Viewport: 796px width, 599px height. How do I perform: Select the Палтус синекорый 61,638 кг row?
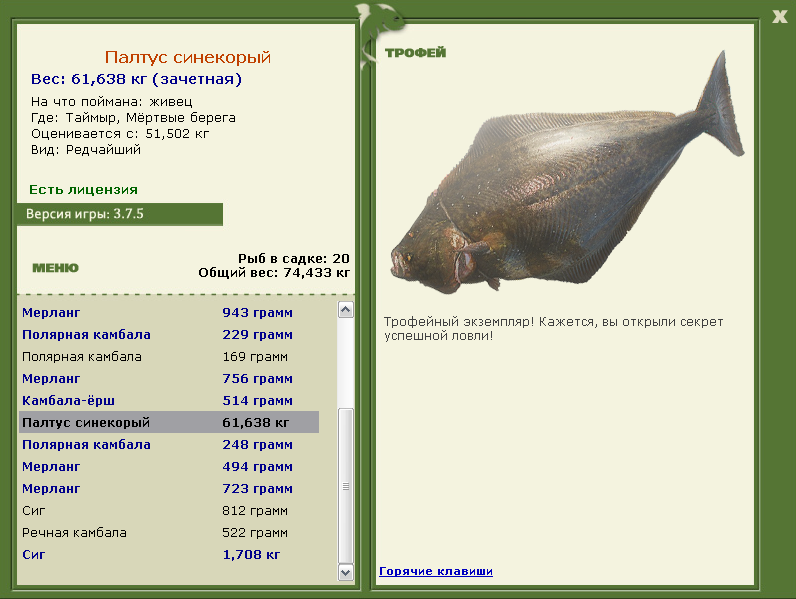click(x=169, y=422)
